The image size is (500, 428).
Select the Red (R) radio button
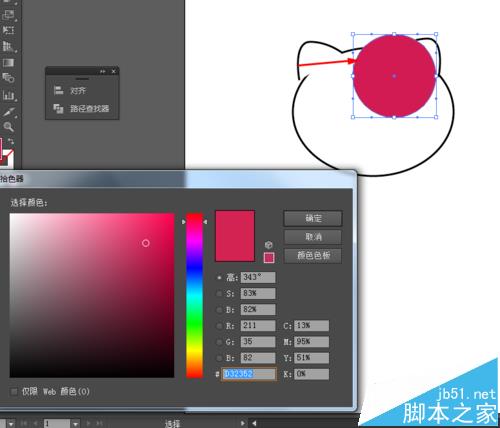coord(219,326)
